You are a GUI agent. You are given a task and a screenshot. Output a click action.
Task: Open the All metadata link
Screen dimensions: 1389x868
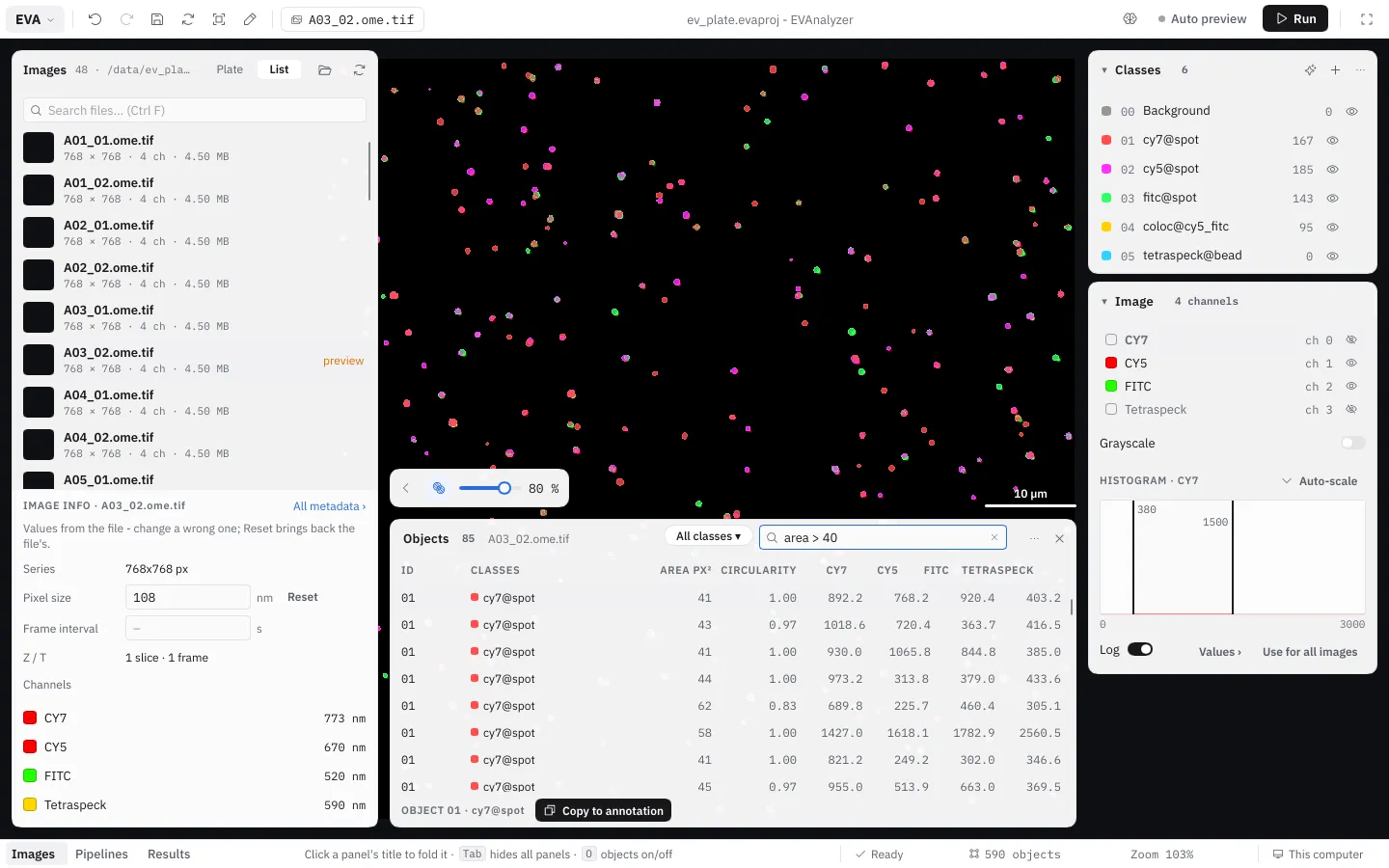tap(329, 505)
